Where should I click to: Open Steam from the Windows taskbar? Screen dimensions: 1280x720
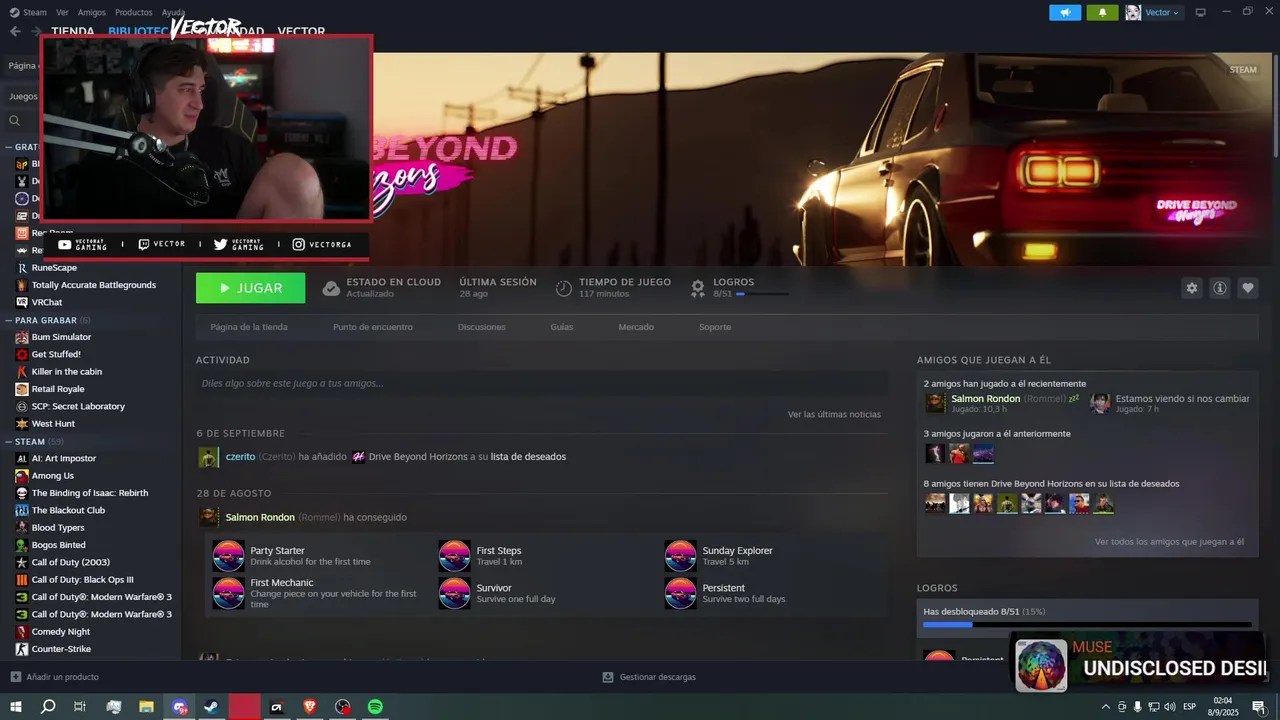pyautogui.click(x=212, y=707)
